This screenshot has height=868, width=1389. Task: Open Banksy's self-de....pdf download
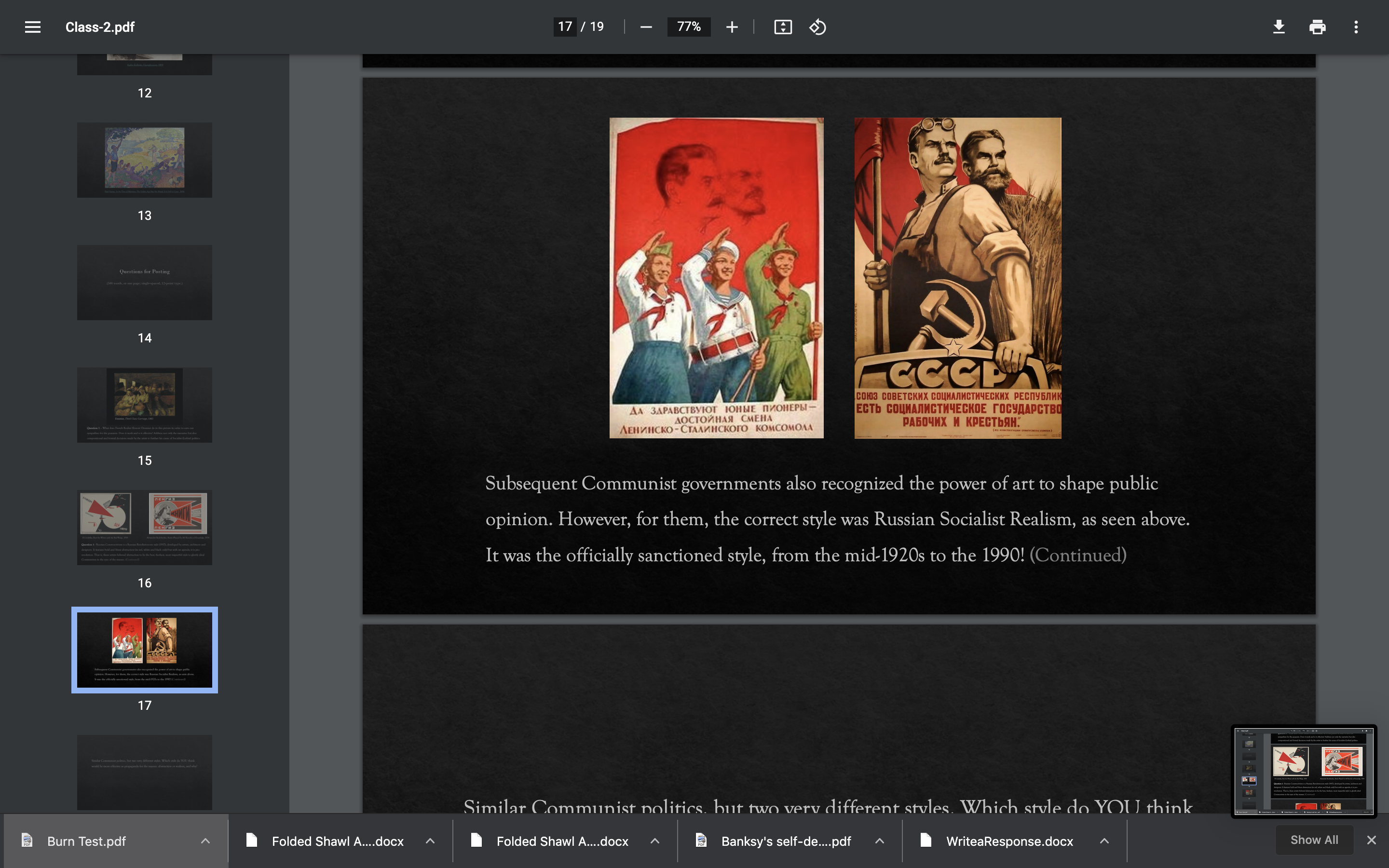(786, 841)
